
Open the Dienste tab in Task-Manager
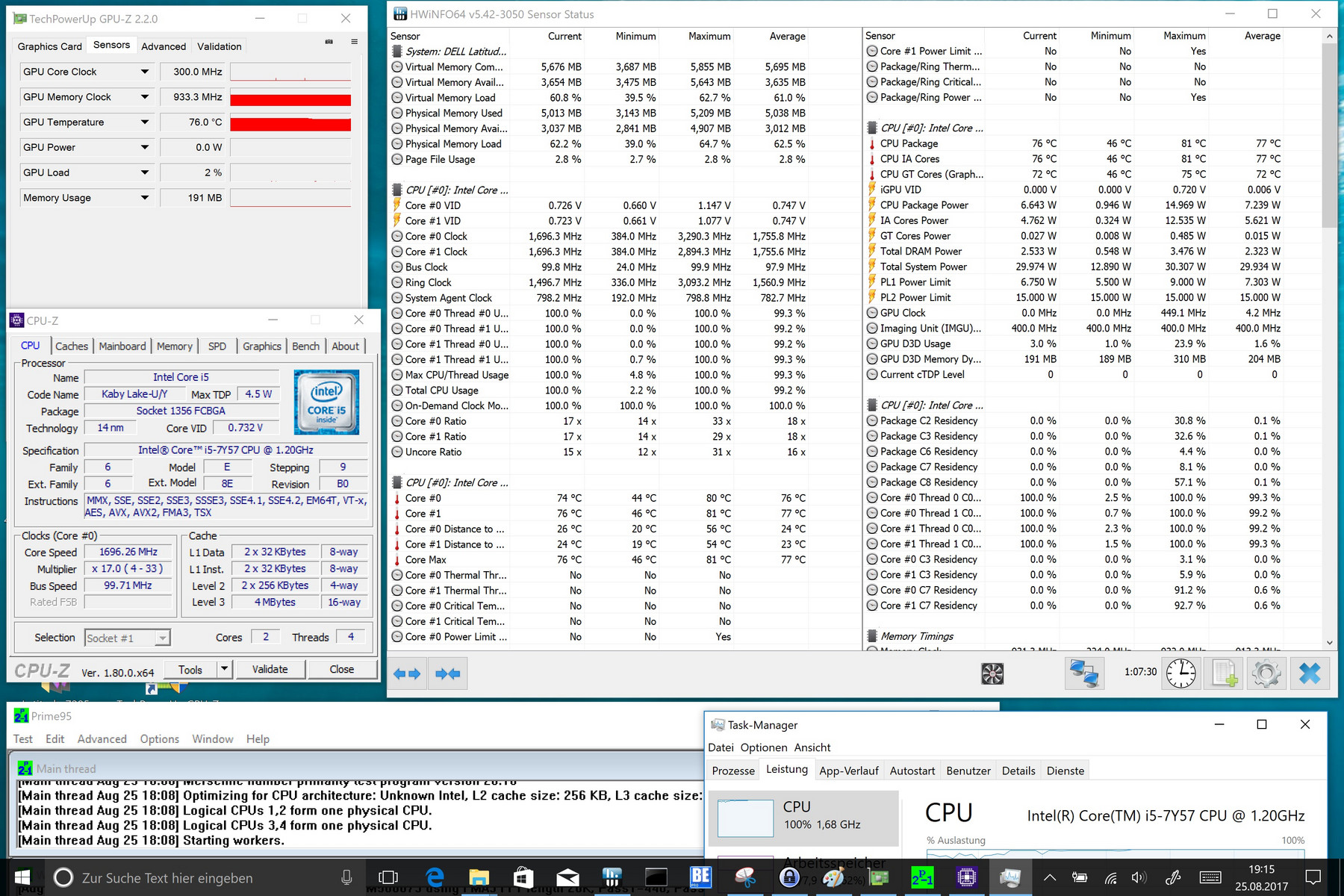click(1065, 771)
